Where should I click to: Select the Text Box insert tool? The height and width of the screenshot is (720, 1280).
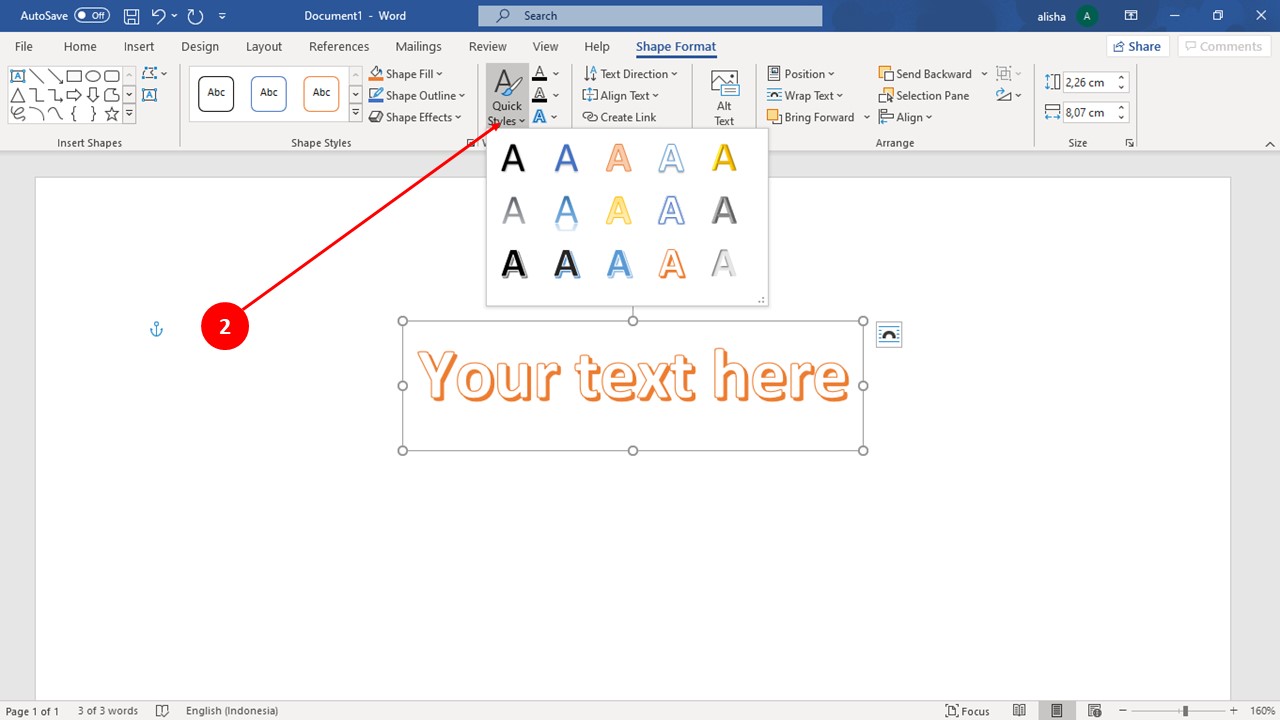click(x=17, y=75)
